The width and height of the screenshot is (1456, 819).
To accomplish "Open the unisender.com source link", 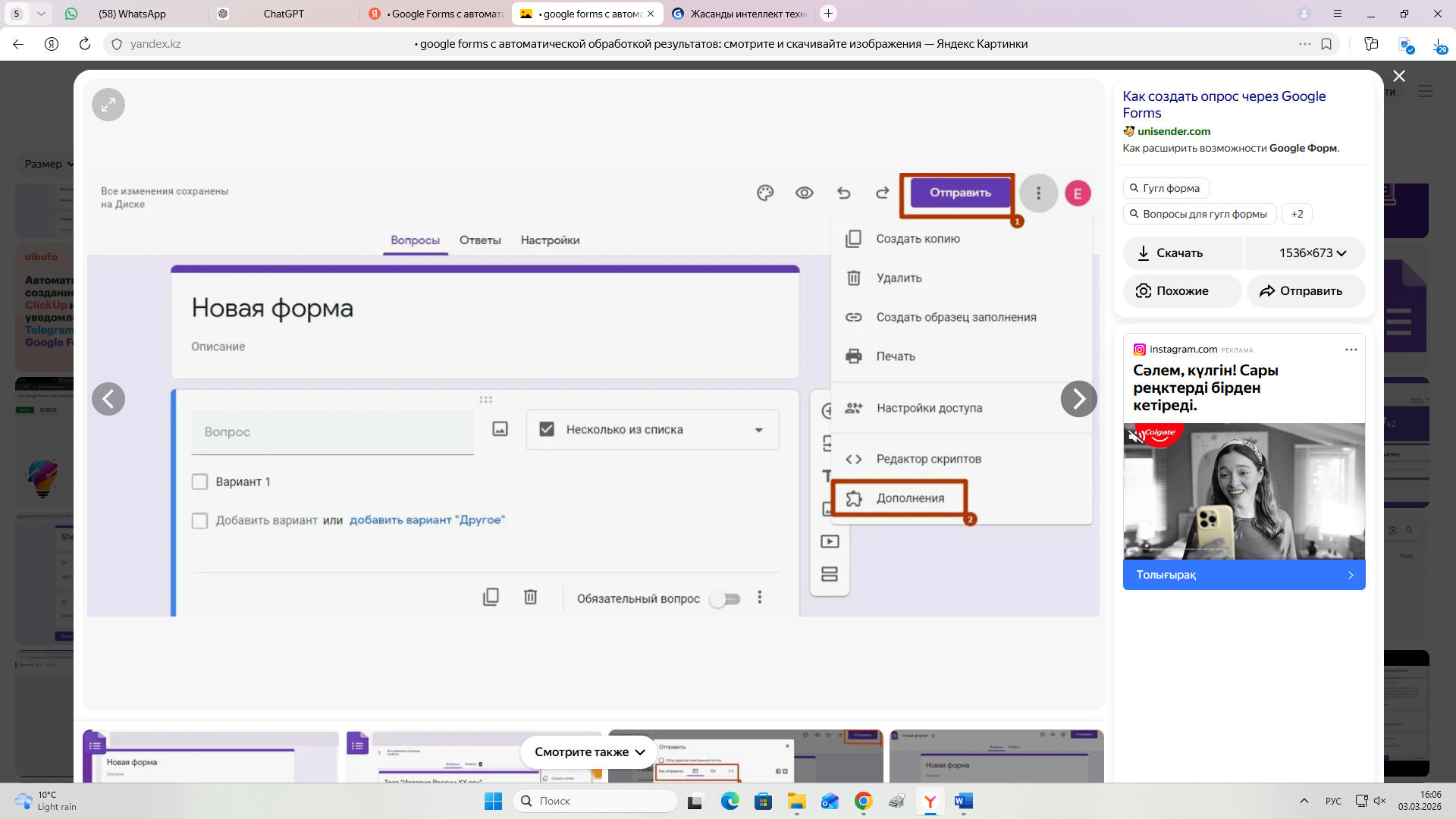I will coord(1173,131).
